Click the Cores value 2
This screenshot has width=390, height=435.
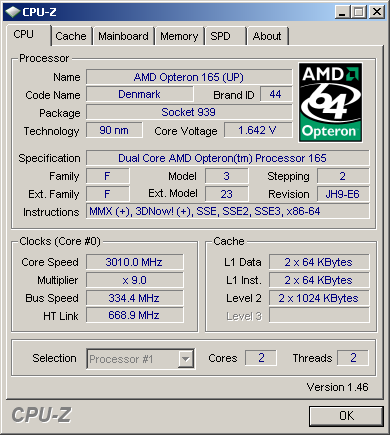[x=261, y=358]
